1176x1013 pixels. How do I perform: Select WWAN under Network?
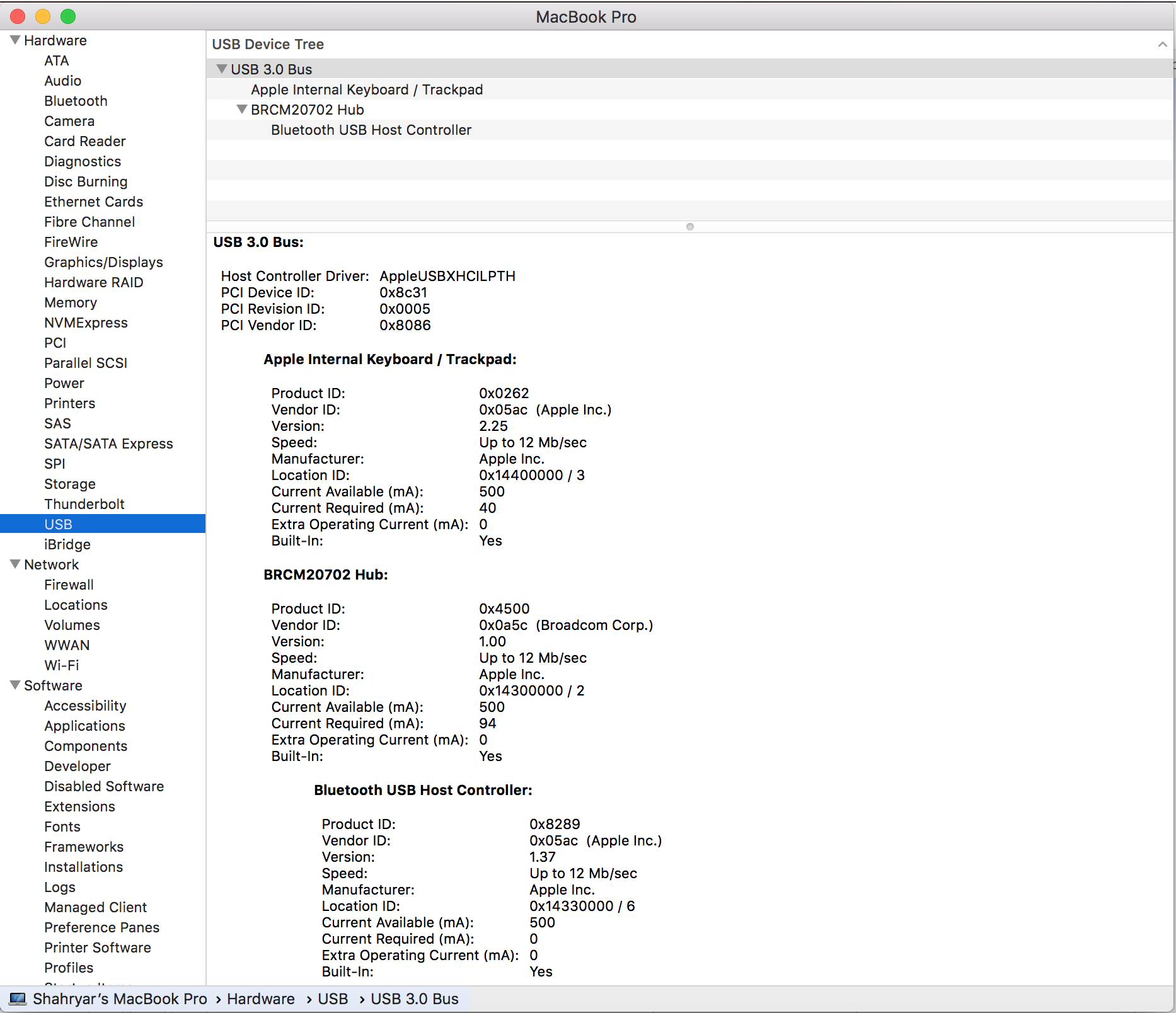[67, 645]
